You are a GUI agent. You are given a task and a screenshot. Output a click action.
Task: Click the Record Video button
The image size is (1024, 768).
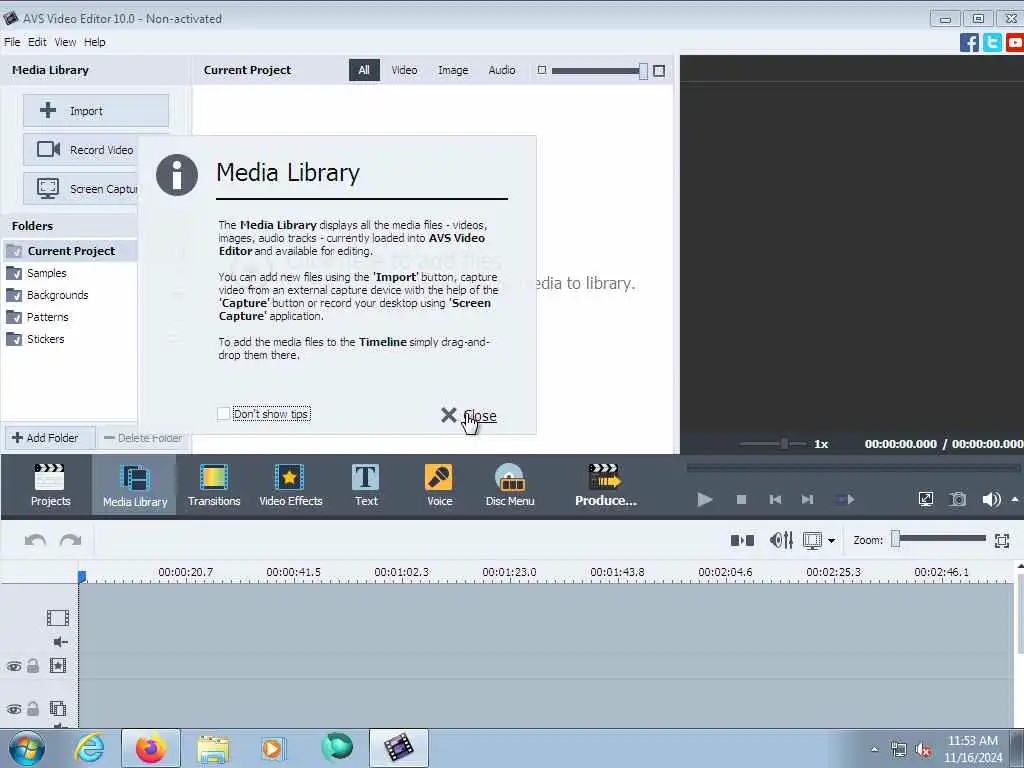click(81, 150)
